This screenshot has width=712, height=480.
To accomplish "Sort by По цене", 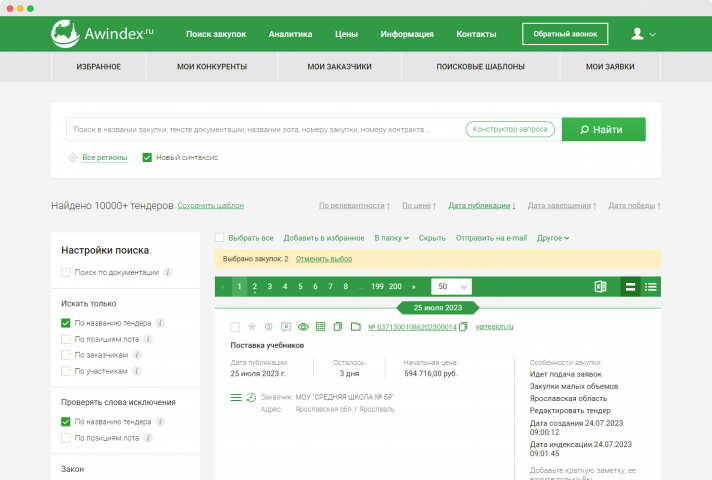I will click(x=419, y=206).
